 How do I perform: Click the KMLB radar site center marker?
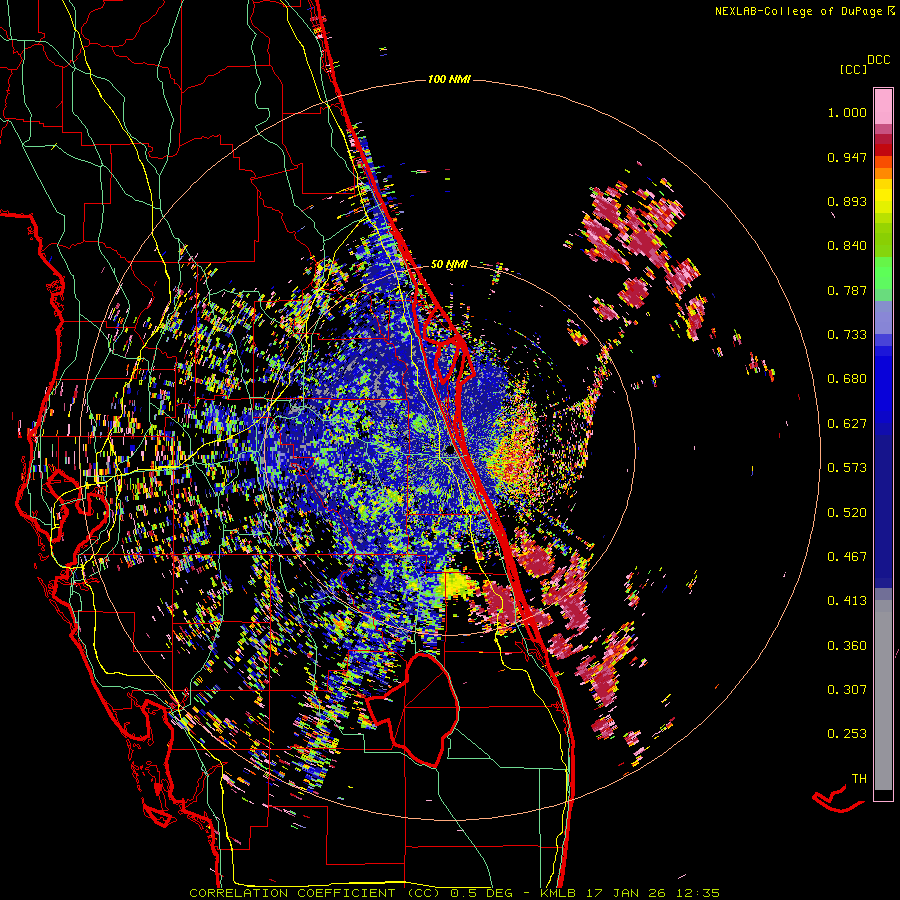click(449, 451)
